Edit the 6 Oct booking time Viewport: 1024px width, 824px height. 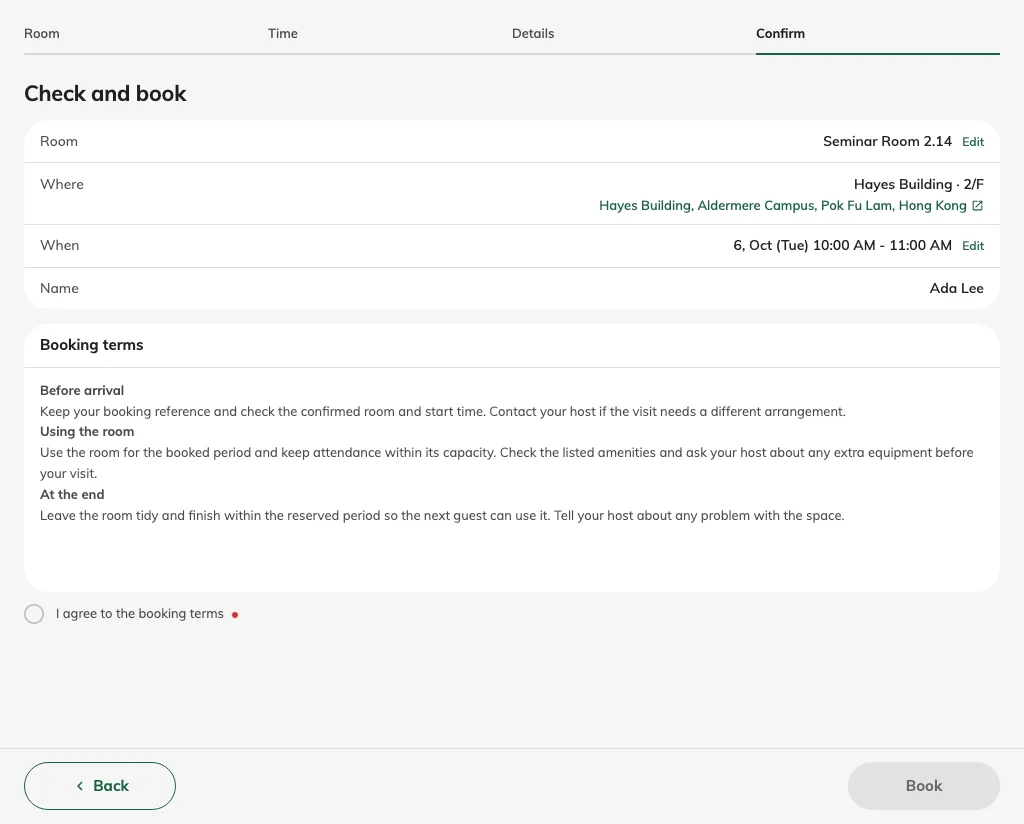pos(972,246)
